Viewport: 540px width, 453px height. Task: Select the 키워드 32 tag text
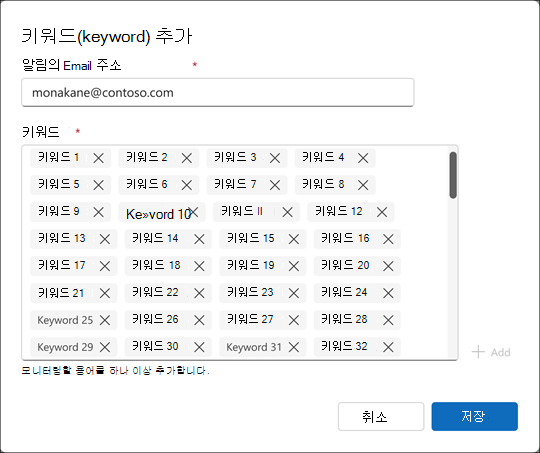pyautogui.click(x=344, y=346)
